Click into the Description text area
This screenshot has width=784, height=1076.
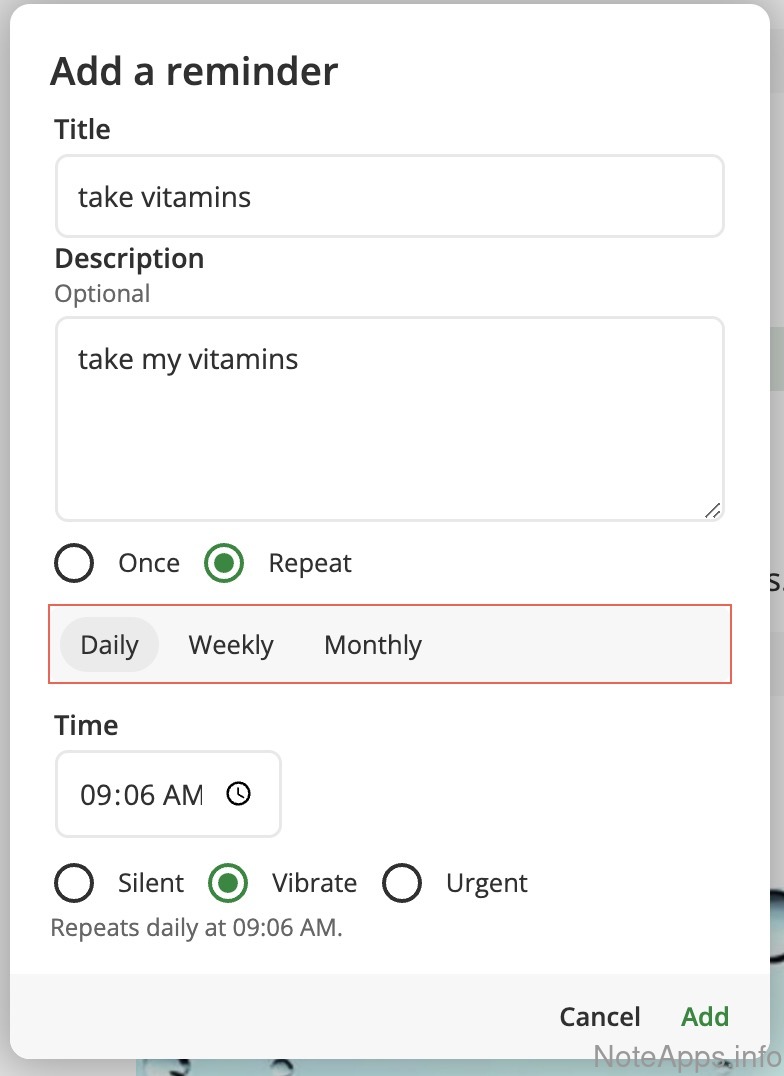coord(389,418)
